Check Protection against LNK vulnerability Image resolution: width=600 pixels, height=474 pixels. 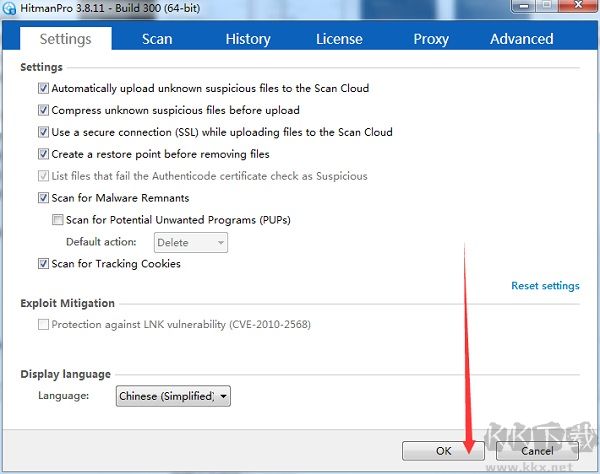[43, 324]
